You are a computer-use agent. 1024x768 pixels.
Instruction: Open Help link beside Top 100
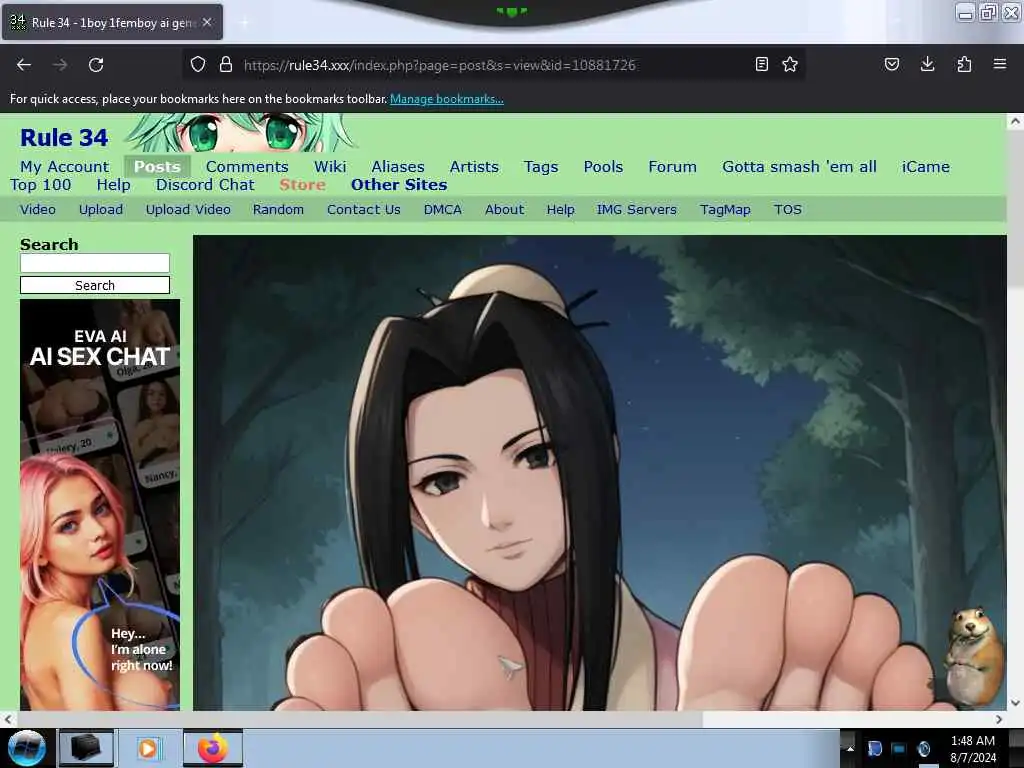click(114, 185)
